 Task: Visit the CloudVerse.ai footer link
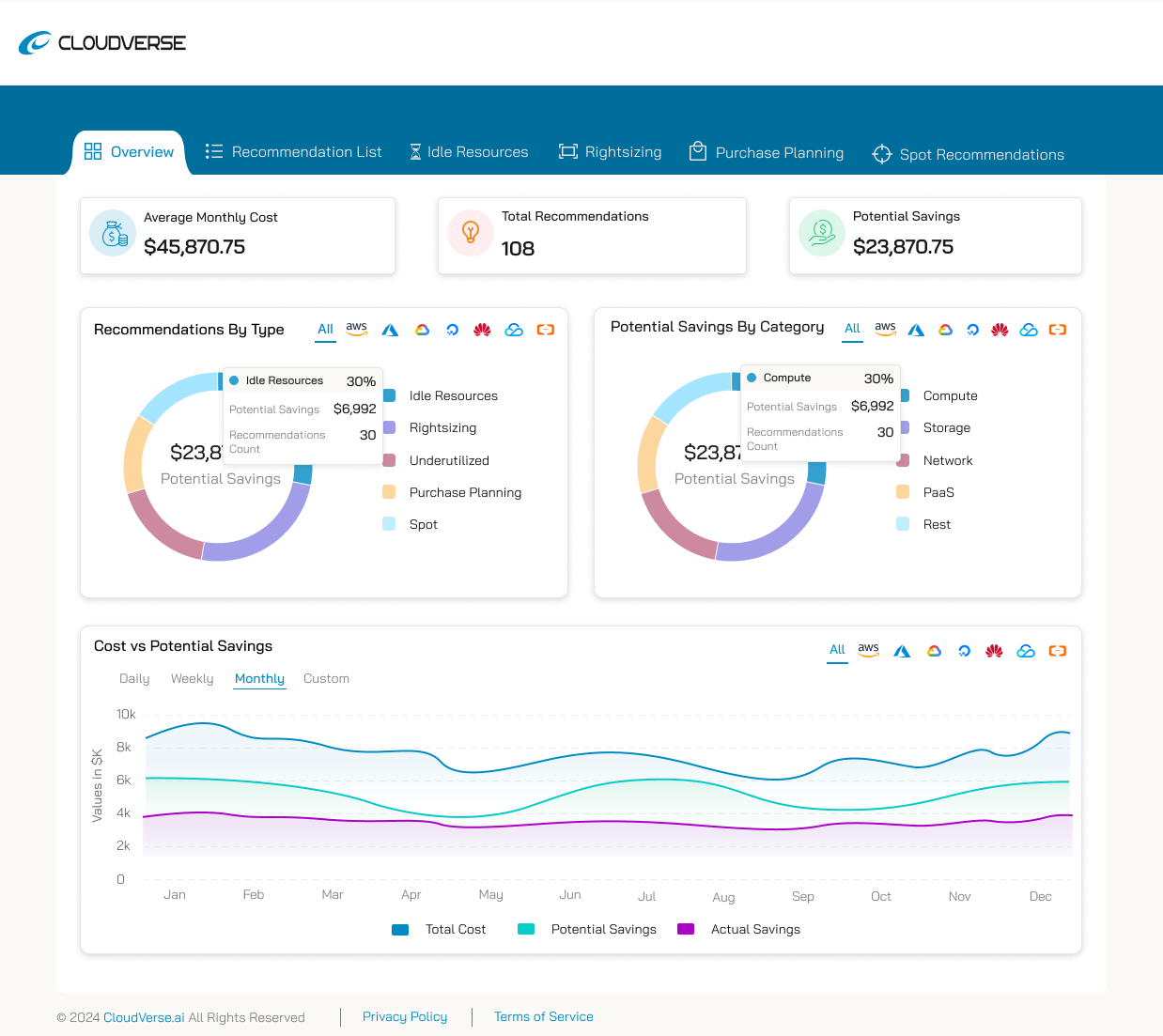(143, 1017)
